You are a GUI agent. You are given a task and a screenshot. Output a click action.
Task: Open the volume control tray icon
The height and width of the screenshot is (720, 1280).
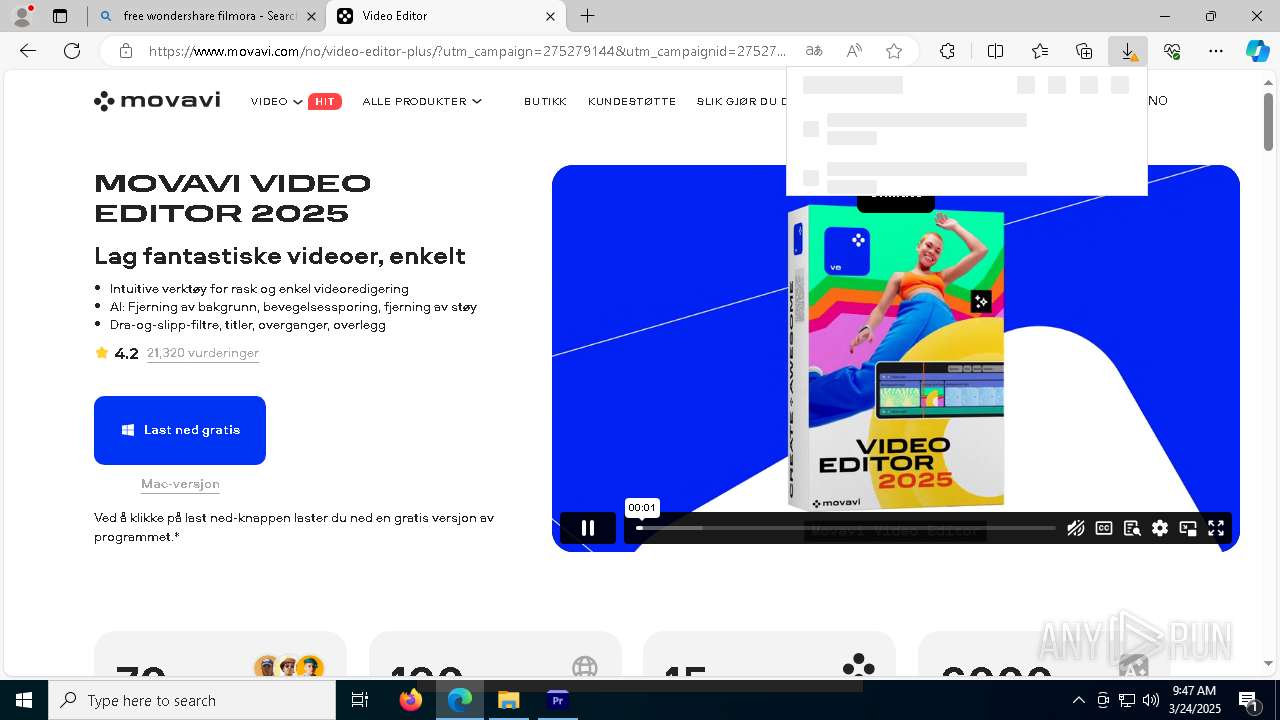(x=1150, y=700)
